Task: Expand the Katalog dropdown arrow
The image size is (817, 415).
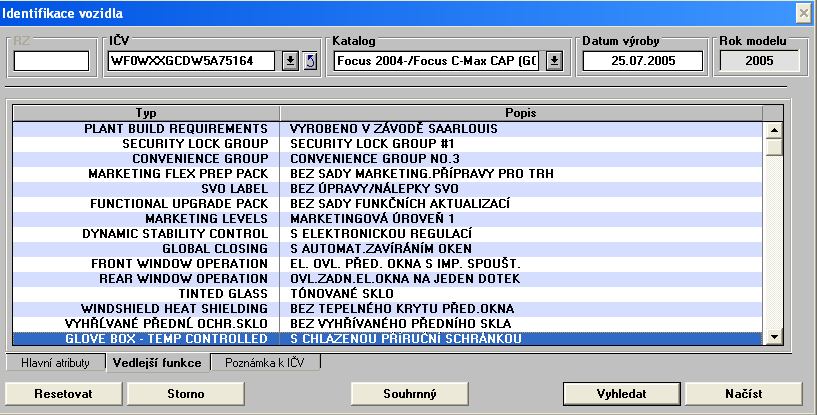Action: (555, 61)
